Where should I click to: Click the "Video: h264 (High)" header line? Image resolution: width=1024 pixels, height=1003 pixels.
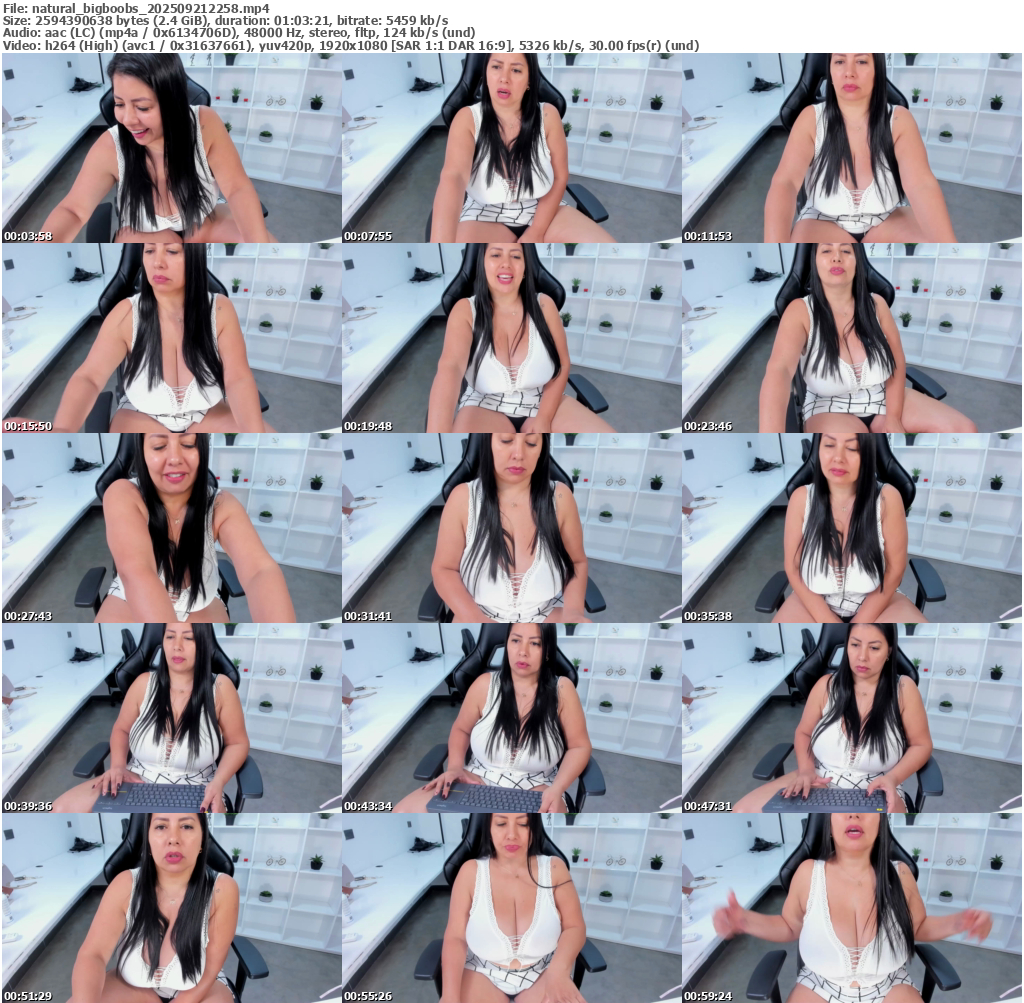click(351, 45)
